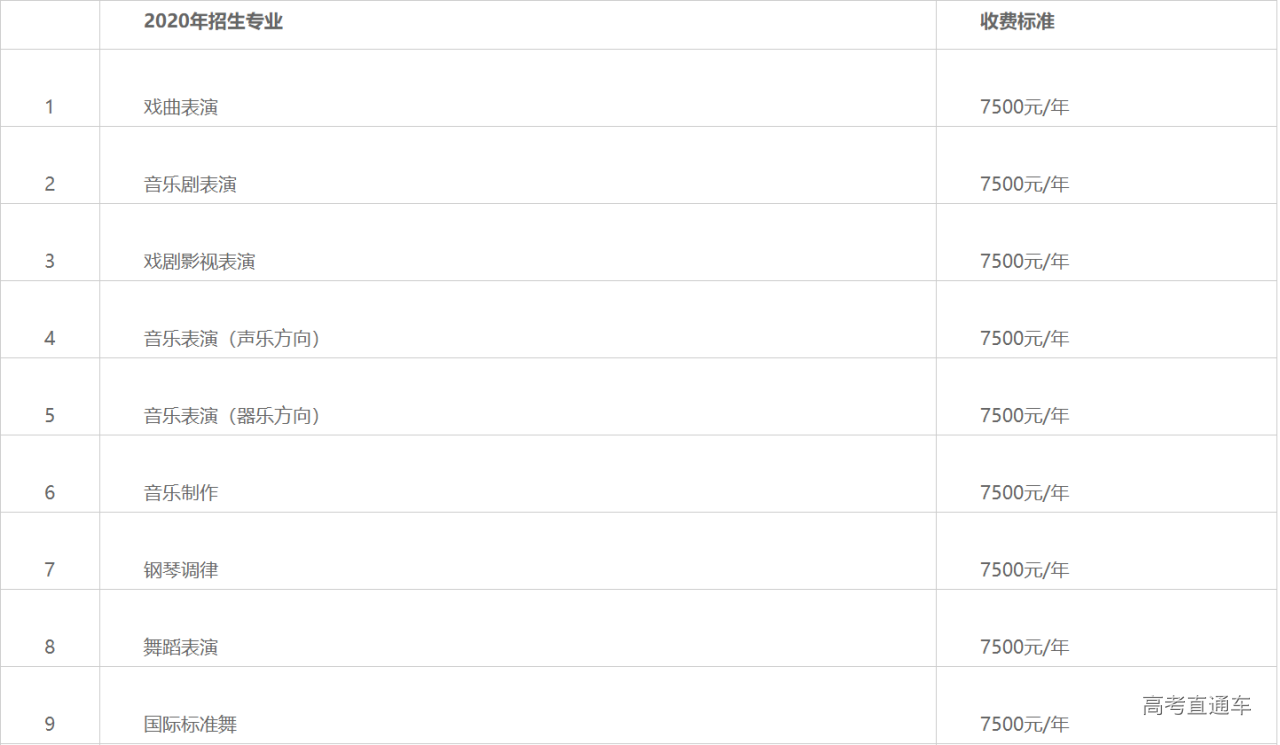Viewport: 1280px width, 745px height.
Task: Click row number 1 in the table
Action: (50, 107)
